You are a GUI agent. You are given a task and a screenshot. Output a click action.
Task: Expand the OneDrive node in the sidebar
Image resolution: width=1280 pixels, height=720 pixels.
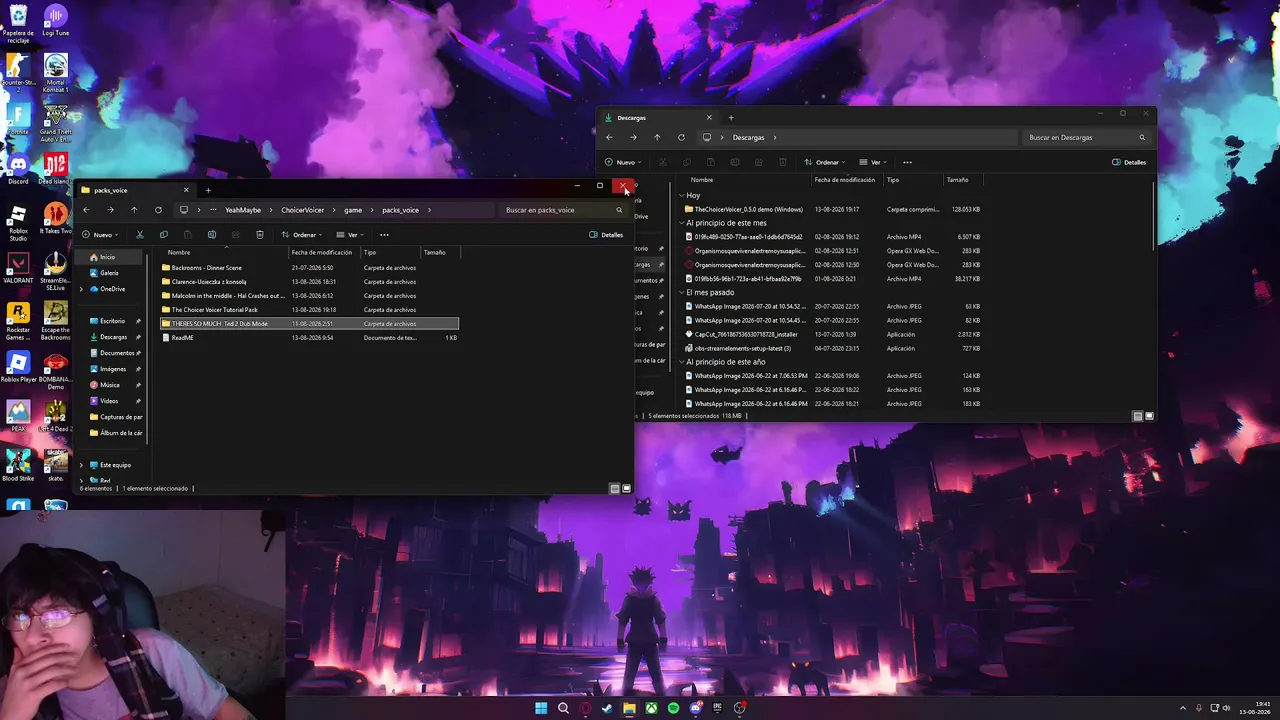click(81, 289)
